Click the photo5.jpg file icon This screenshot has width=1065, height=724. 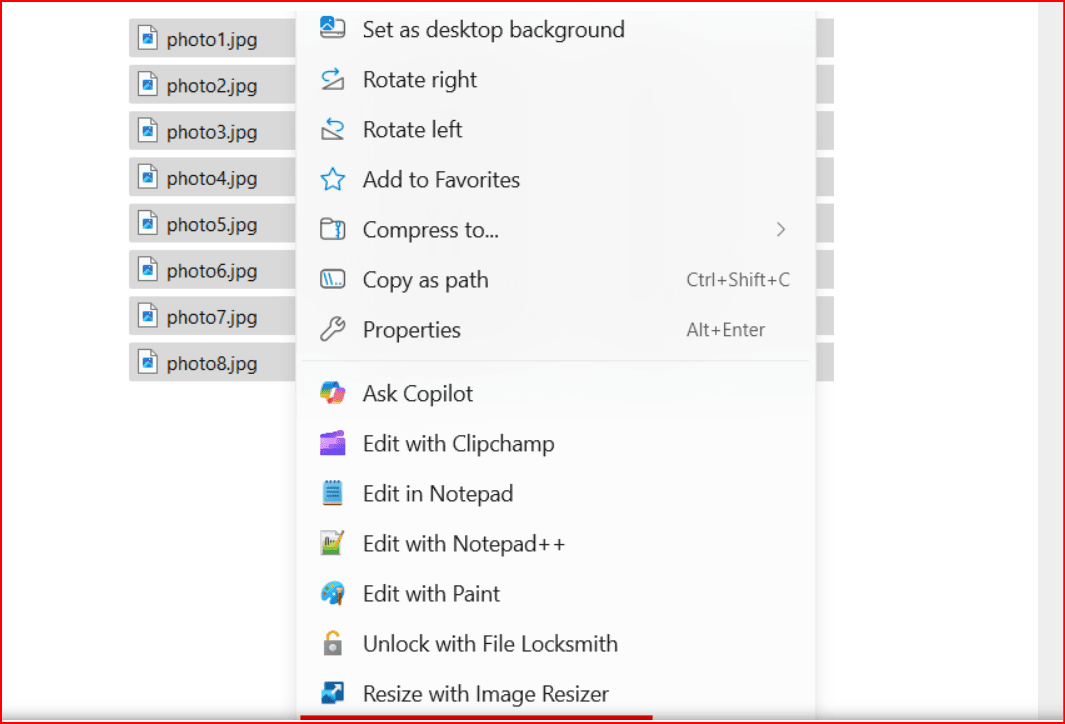click(x=148, y=225)
